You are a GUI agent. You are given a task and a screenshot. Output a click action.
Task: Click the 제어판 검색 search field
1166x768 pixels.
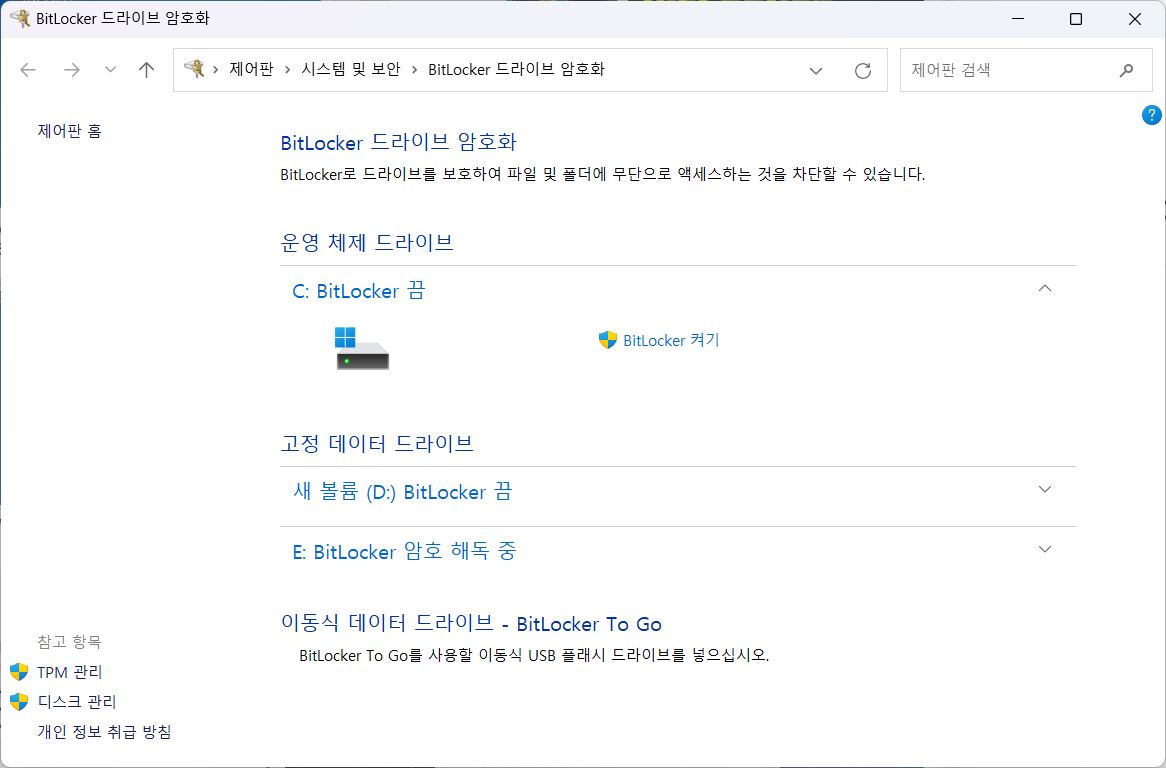click(1025, 70)
